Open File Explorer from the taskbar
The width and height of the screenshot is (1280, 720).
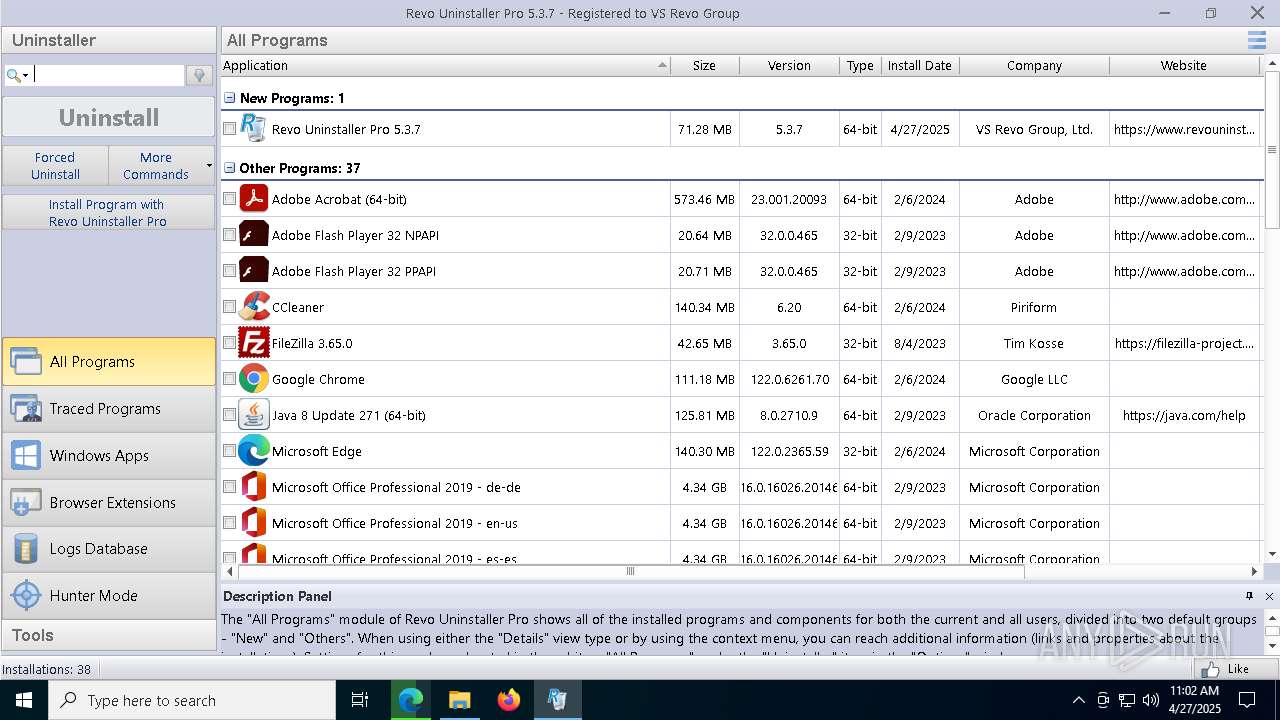(459, 700)
